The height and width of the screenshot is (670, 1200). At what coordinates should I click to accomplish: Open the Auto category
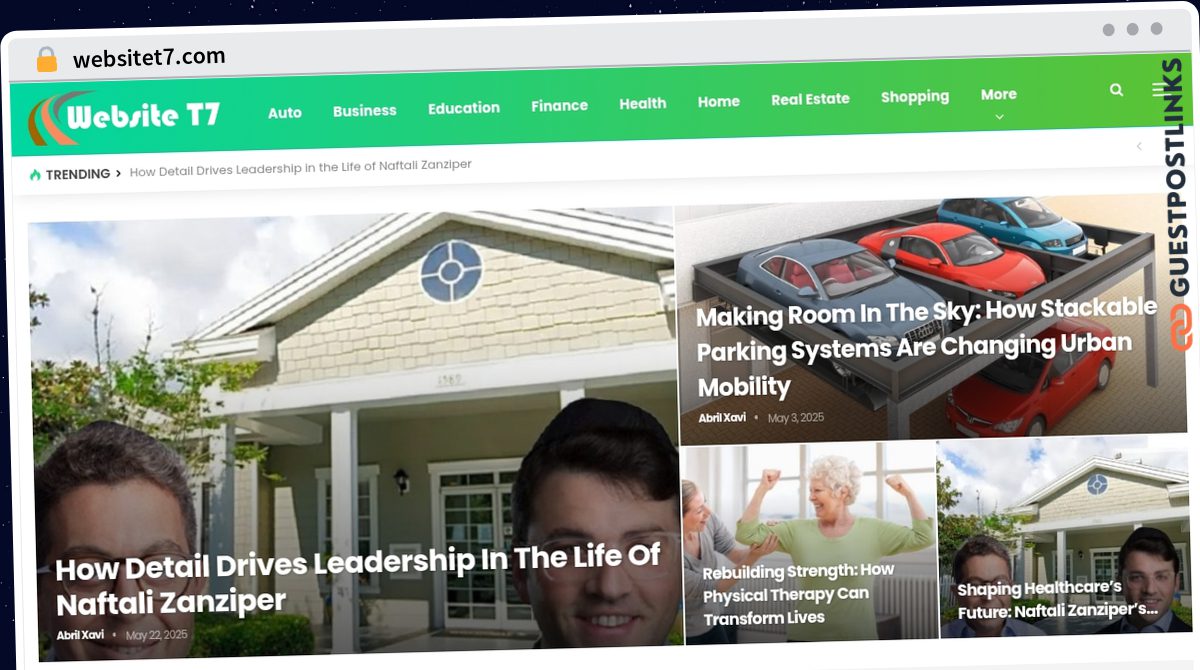coord(285,113)
